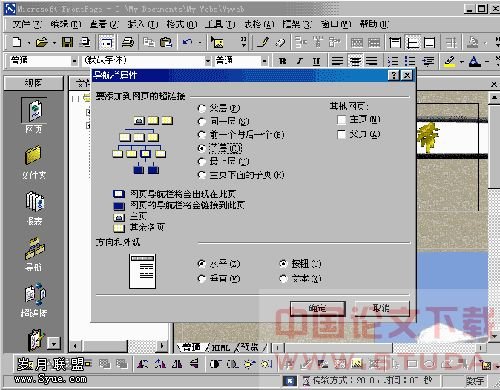500x390 pixels.
Task: Select the 前一个与后一个 back and next radio
Action: pyautogui.click(x=201, y=135)
